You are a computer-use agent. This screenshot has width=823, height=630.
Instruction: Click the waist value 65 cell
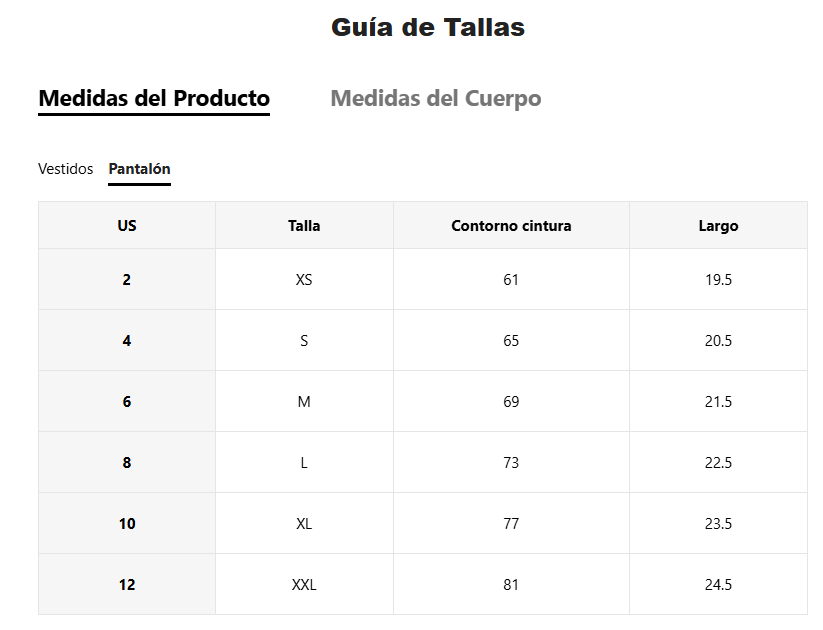point(511,340)
